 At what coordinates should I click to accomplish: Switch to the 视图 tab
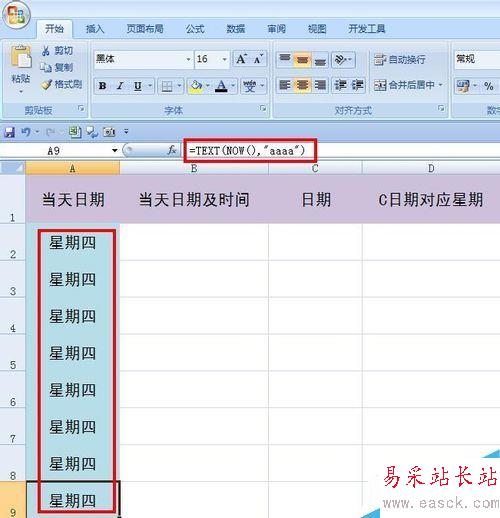point(317,29)
